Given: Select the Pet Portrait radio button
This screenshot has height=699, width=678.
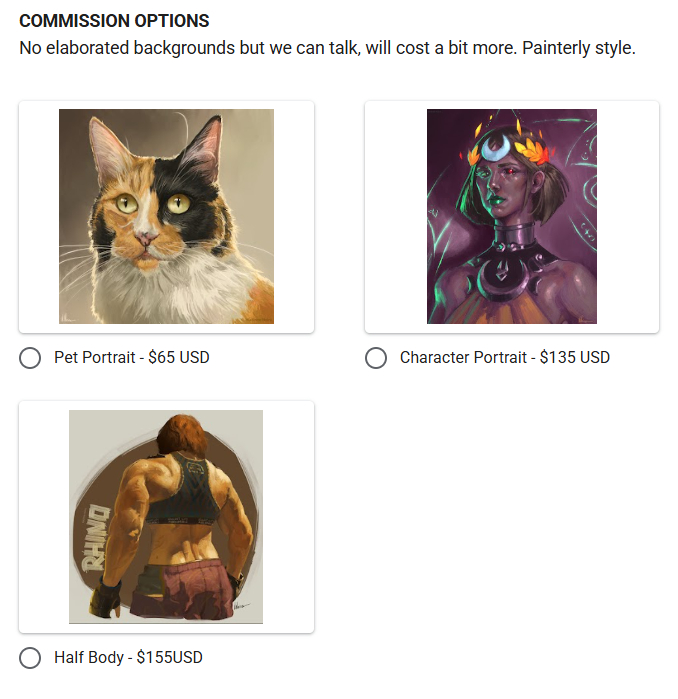Looking at the screenshot, I should tap(30, 358).
